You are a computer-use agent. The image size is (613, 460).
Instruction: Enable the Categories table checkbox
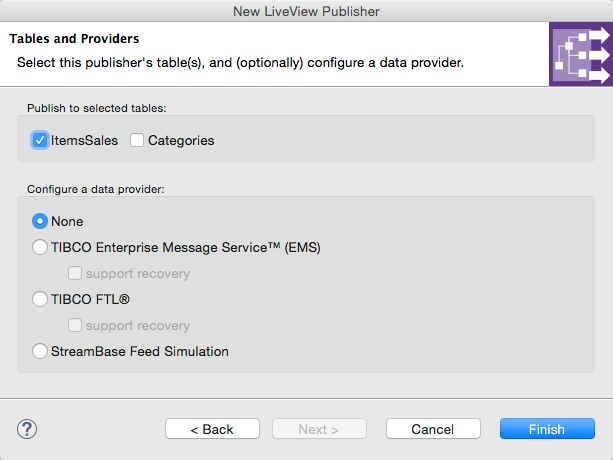point(137,141)
